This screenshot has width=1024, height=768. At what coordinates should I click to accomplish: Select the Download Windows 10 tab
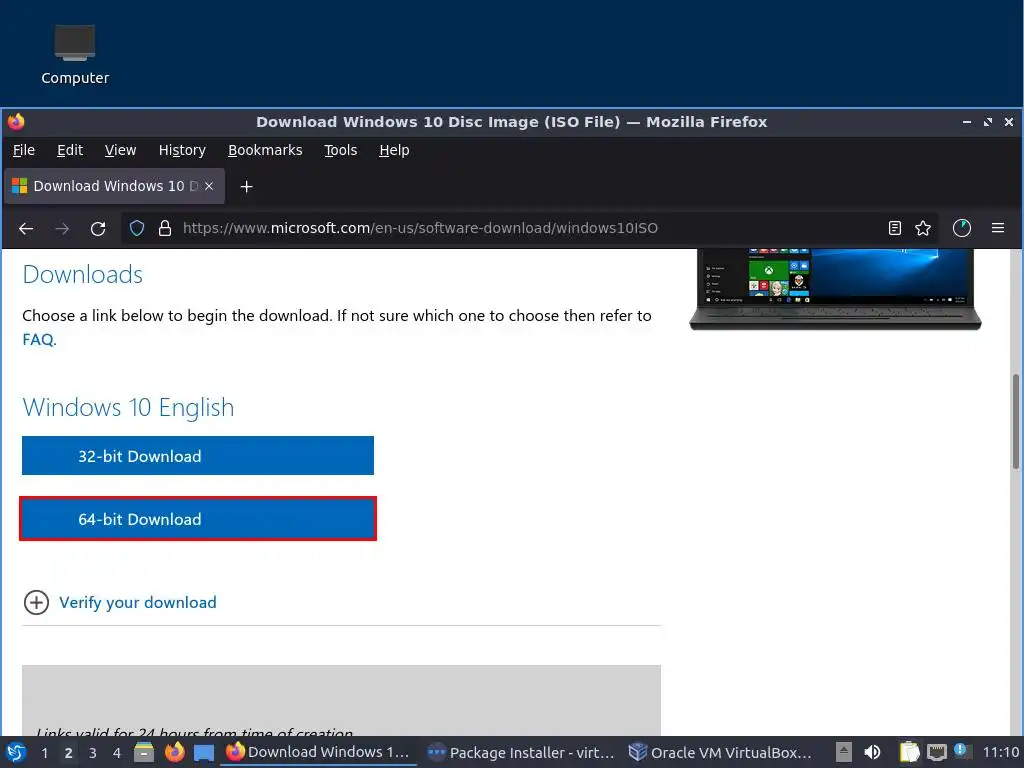click(x=115, y=186)
